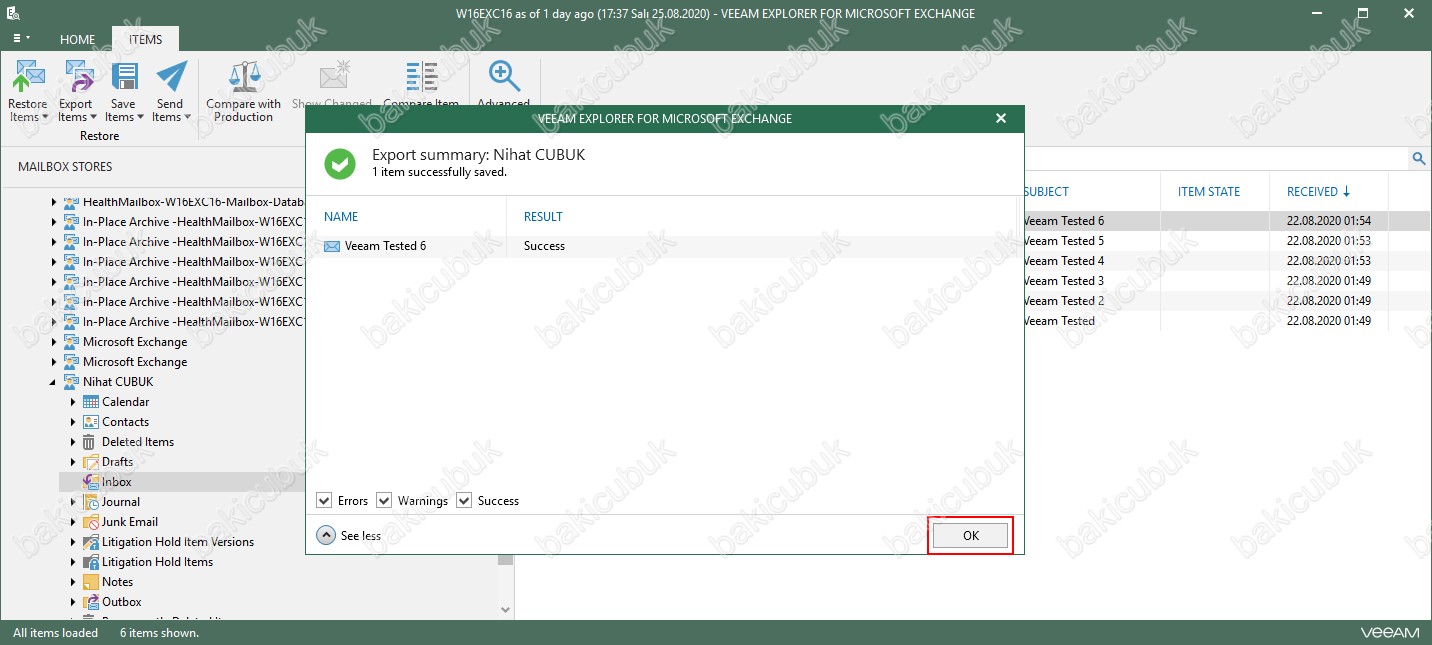This screenshot has height=645, width=1432.
Task: Expand the Outbox folder arrow
Action: coord(73,602)
